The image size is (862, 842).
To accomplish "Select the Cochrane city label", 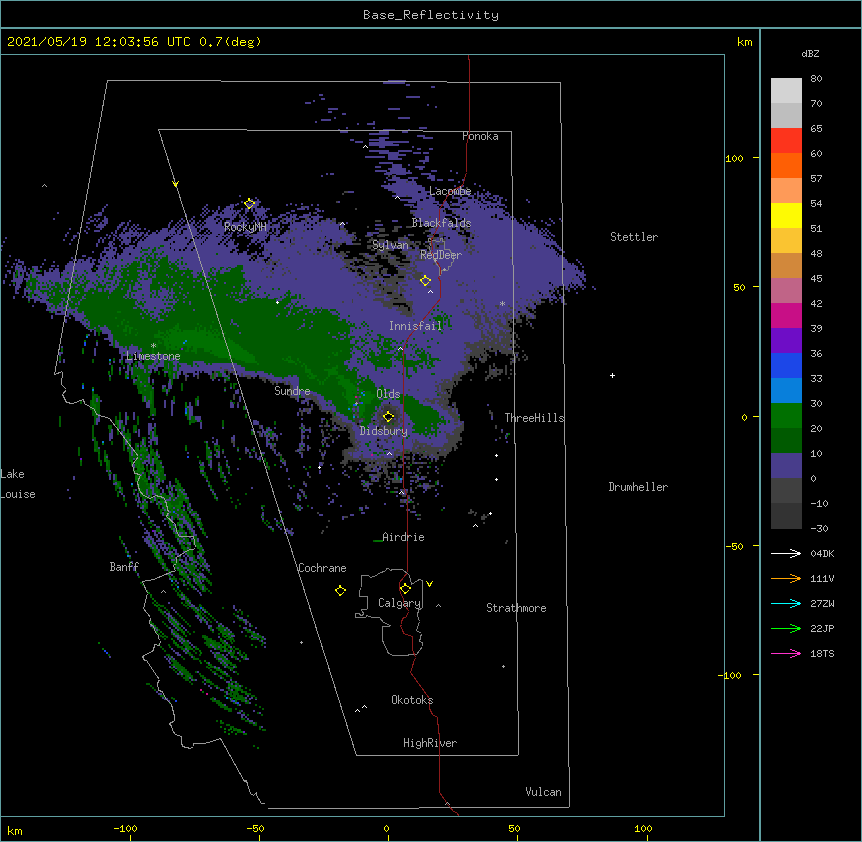I will click(x=322, y=568).
